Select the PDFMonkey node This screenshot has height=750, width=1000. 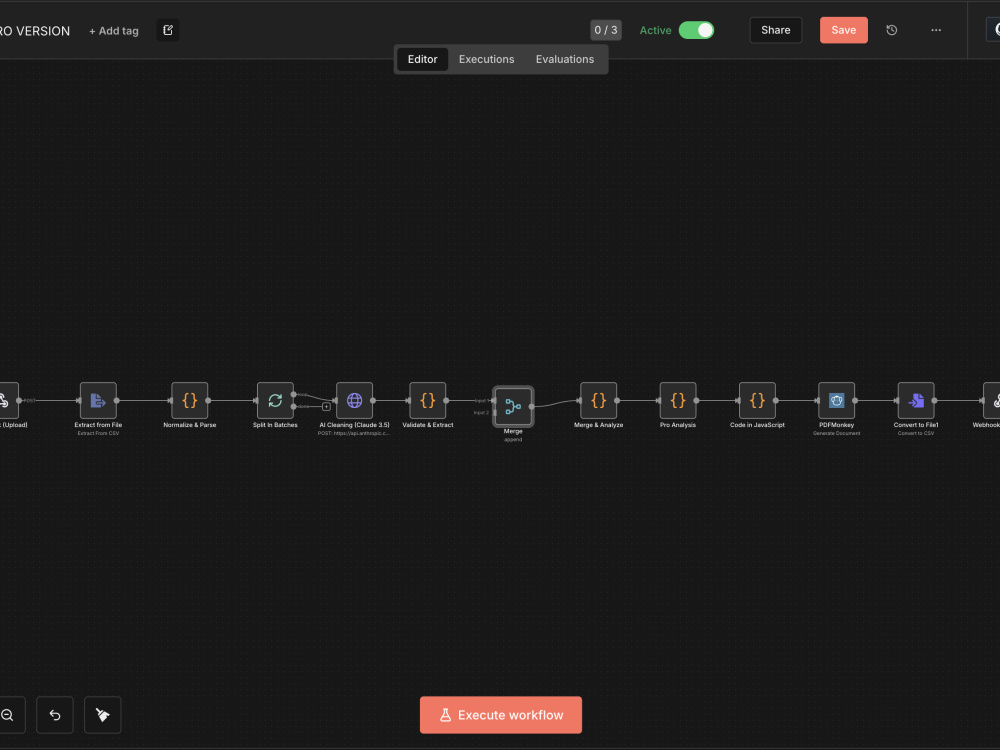[x=836, y=401]
